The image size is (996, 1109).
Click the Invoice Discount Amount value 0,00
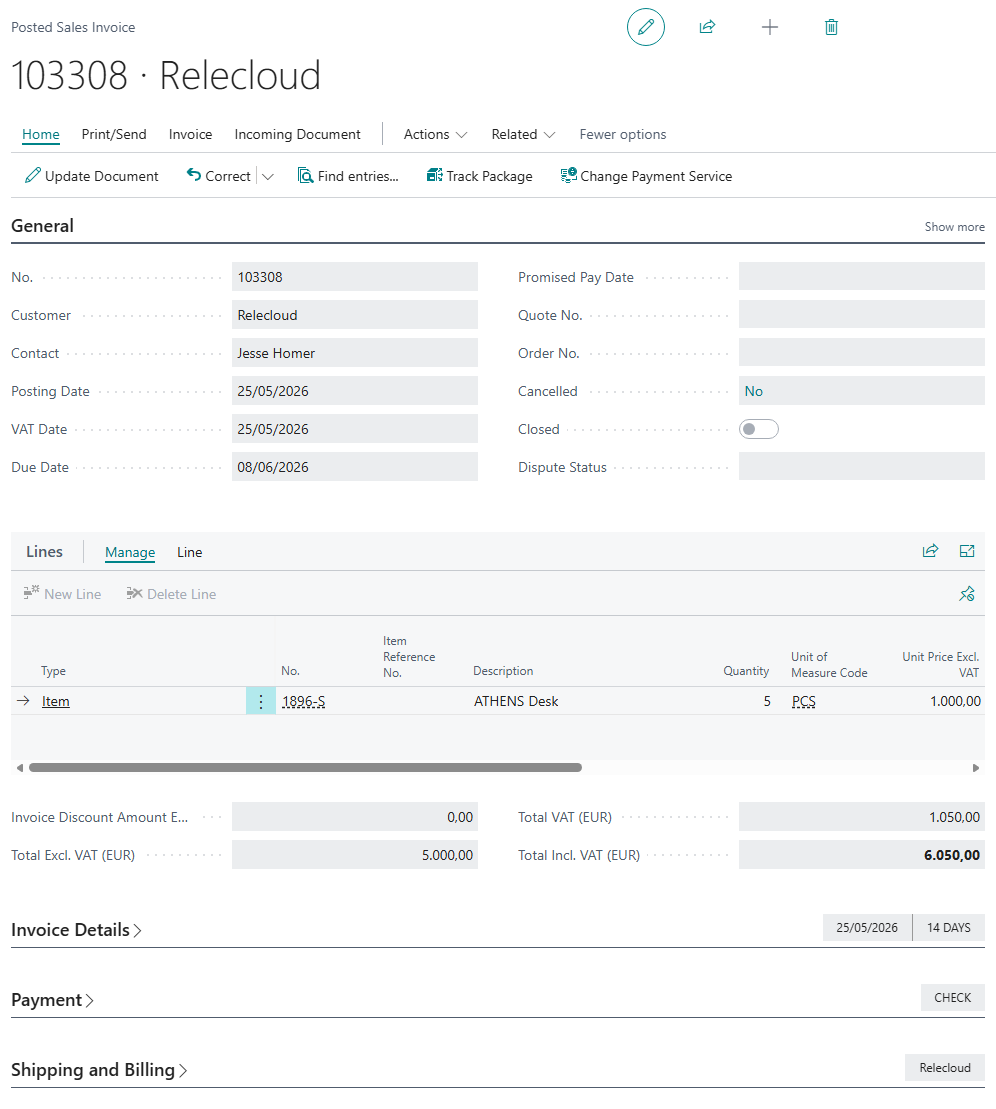point(354,817)
